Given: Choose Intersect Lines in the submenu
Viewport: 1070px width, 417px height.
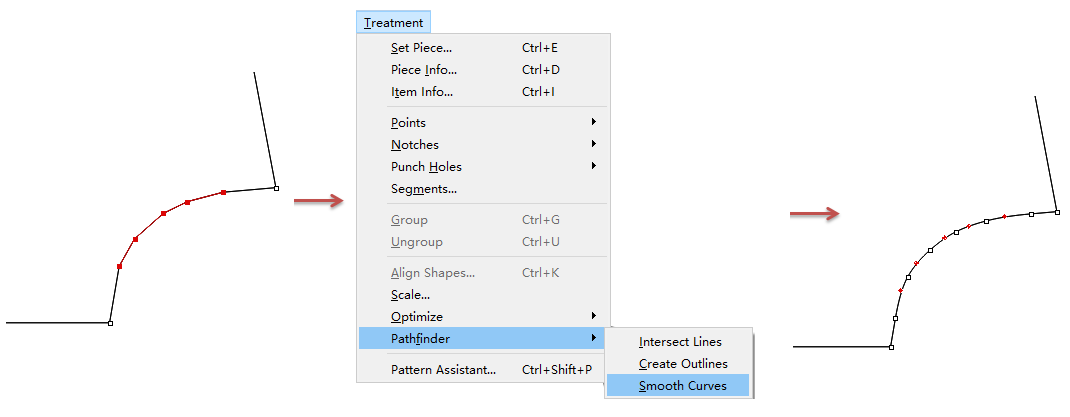Looking at the screenshot, I should 680,342.
